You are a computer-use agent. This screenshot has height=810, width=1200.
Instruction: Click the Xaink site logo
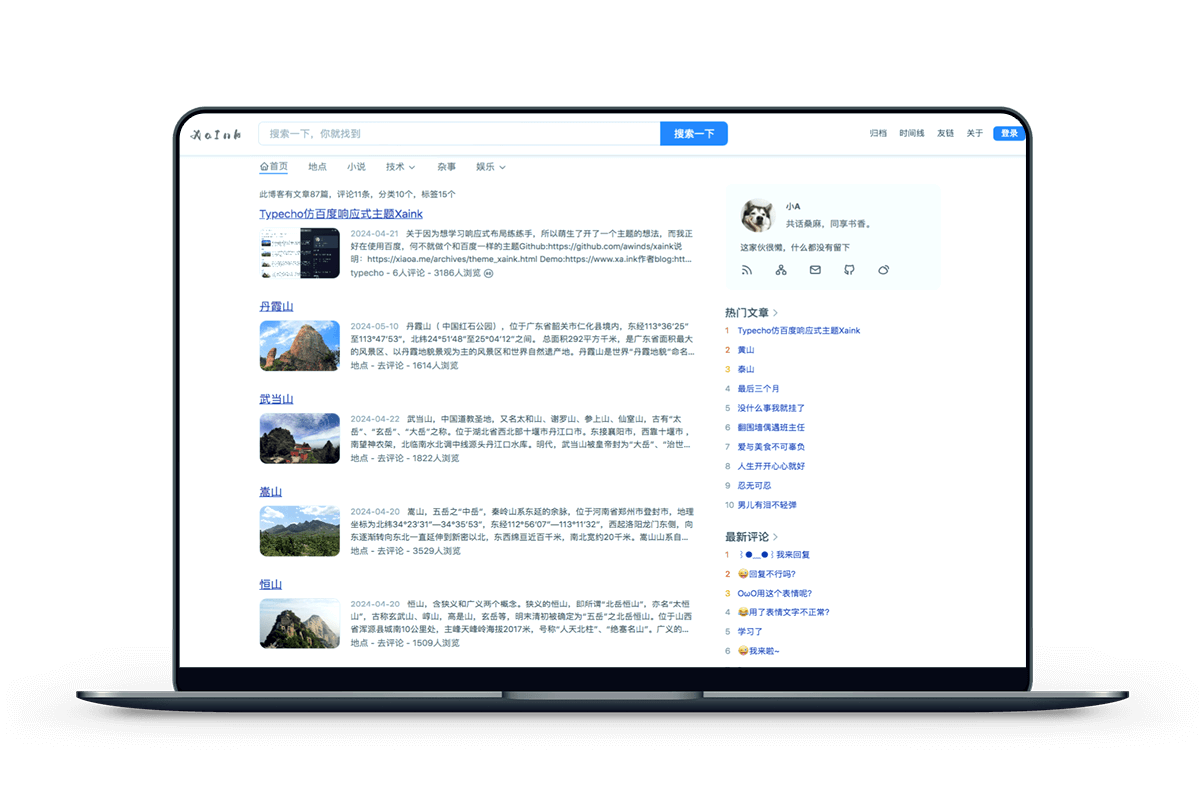point(216,134)
